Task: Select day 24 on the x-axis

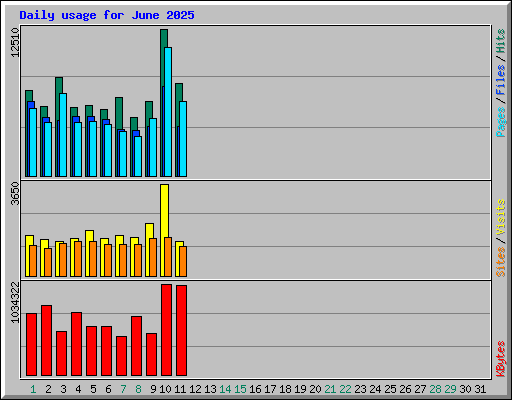Action: (375, 389)
